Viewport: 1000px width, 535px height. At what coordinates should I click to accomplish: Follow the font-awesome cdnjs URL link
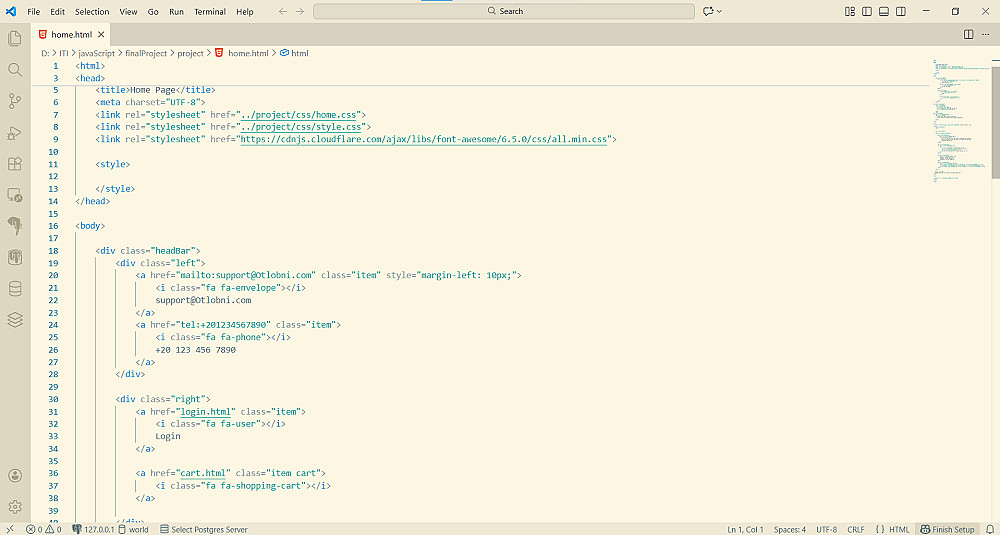(x=425, y=139)
